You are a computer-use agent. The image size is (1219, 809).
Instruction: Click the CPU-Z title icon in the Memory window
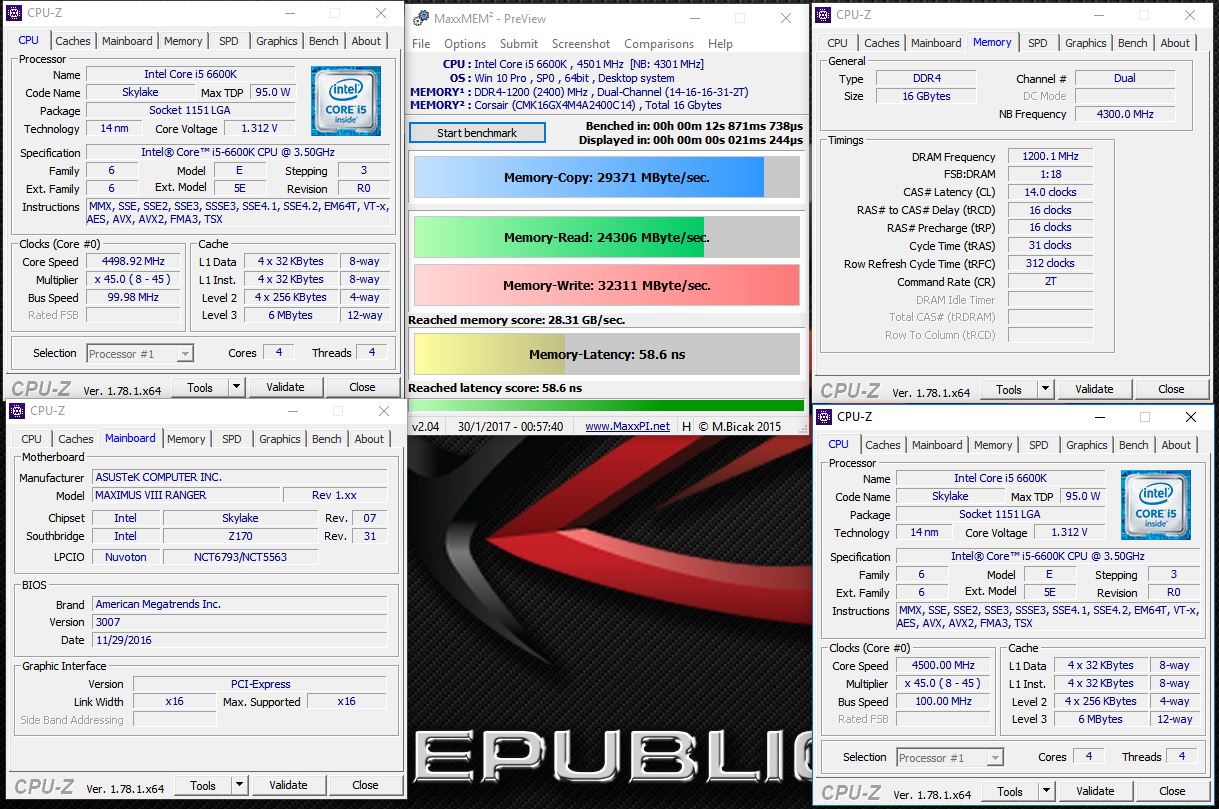pos(823,14)
